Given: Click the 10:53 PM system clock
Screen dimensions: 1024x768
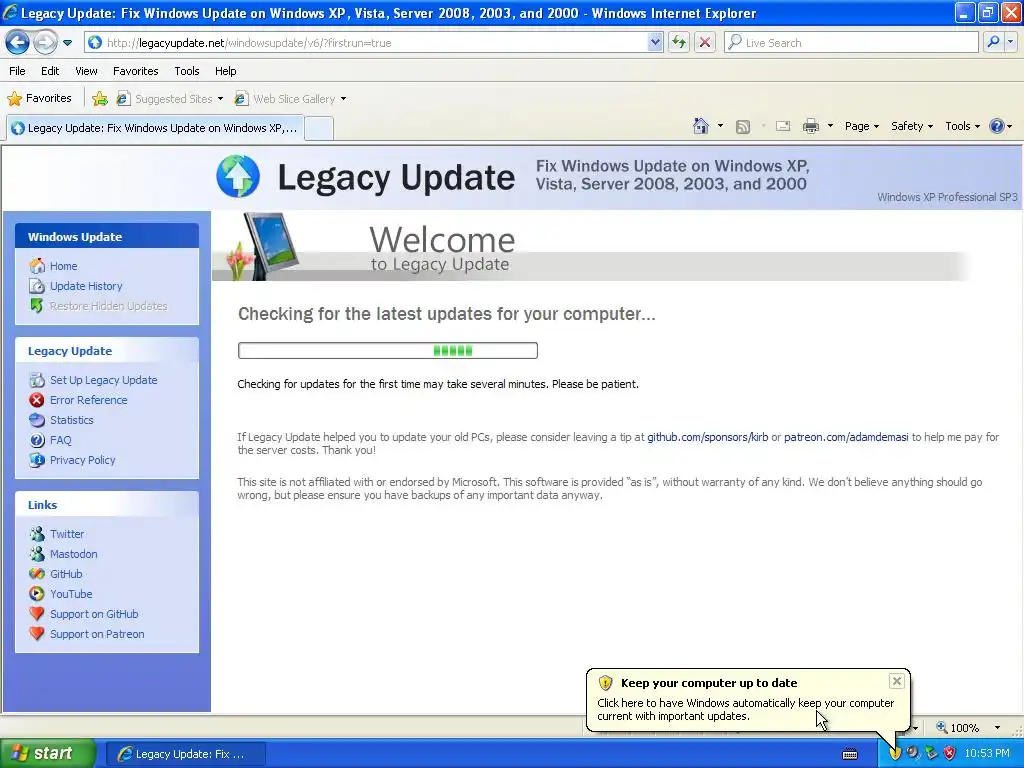Looking at the screenshot, I should [987, 754].
